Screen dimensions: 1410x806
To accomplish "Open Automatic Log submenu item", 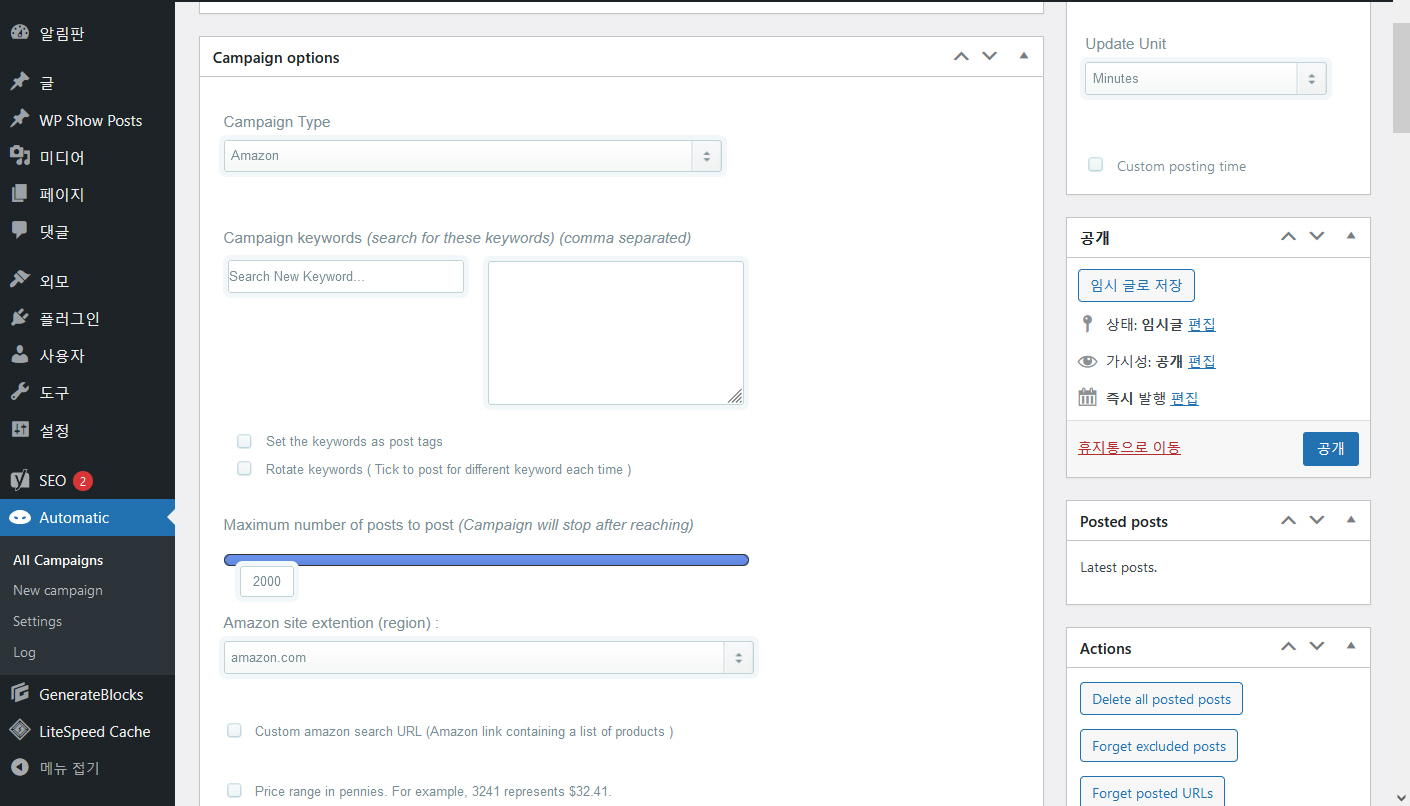I will click(24, 652).
